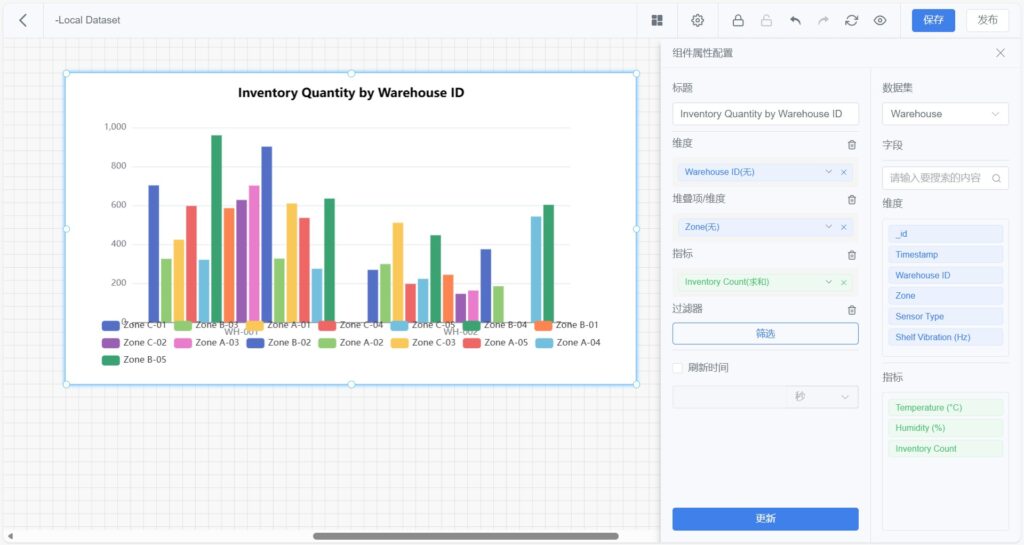Click the back arrow icon

point(23,20)
